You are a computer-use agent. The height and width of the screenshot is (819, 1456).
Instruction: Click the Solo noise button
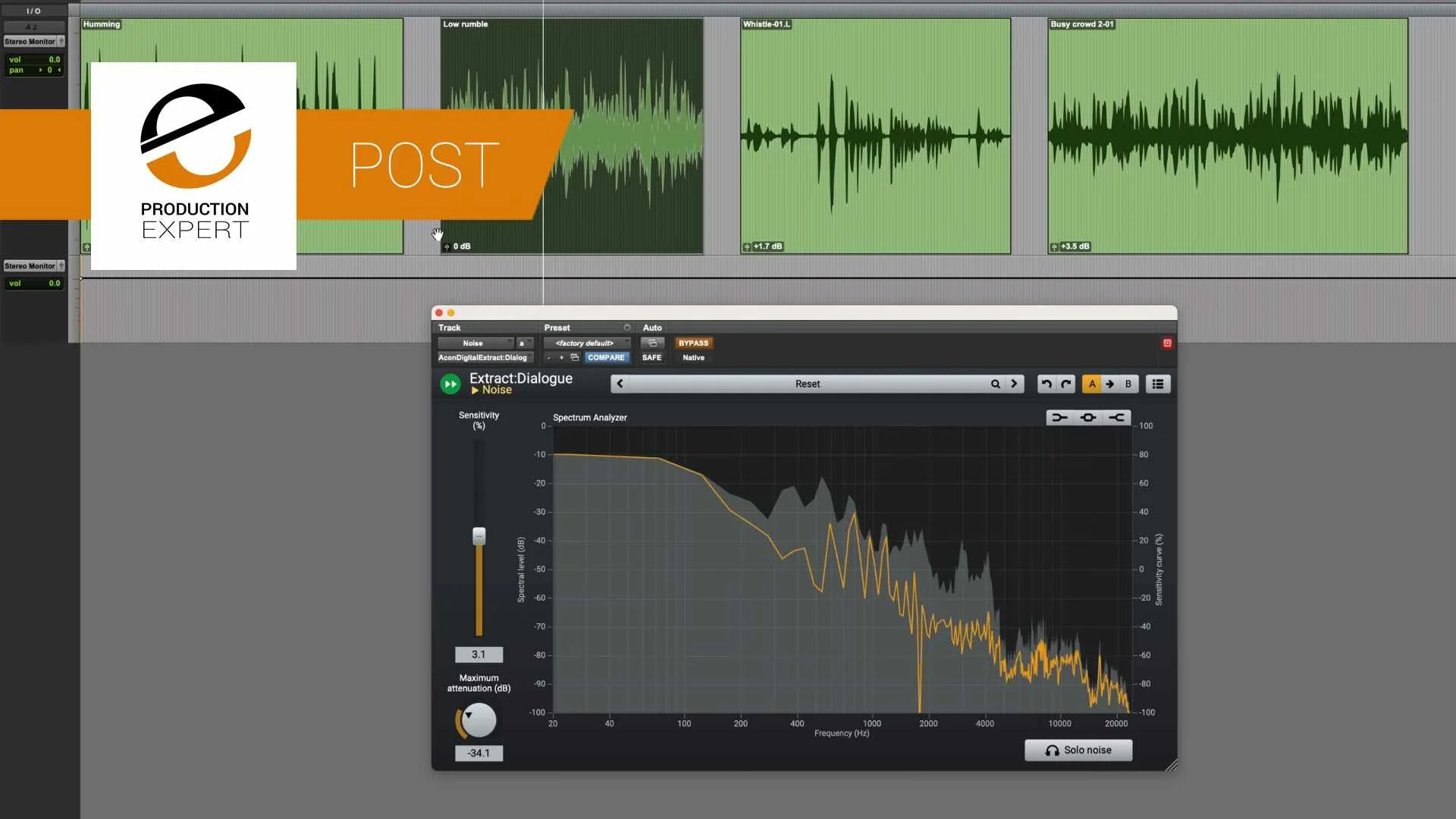(1078, 750)
